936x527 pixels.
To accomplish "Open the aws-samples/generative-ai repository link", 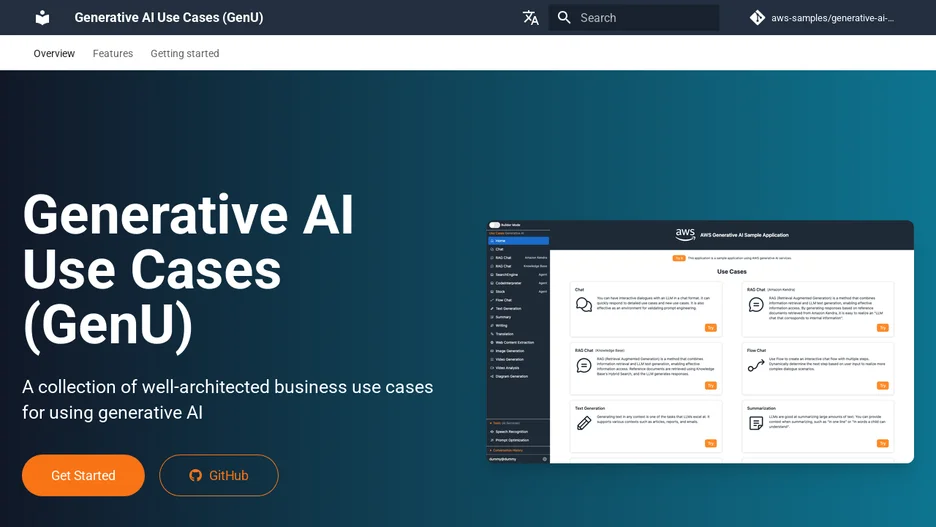I will (x=822, y=17).
